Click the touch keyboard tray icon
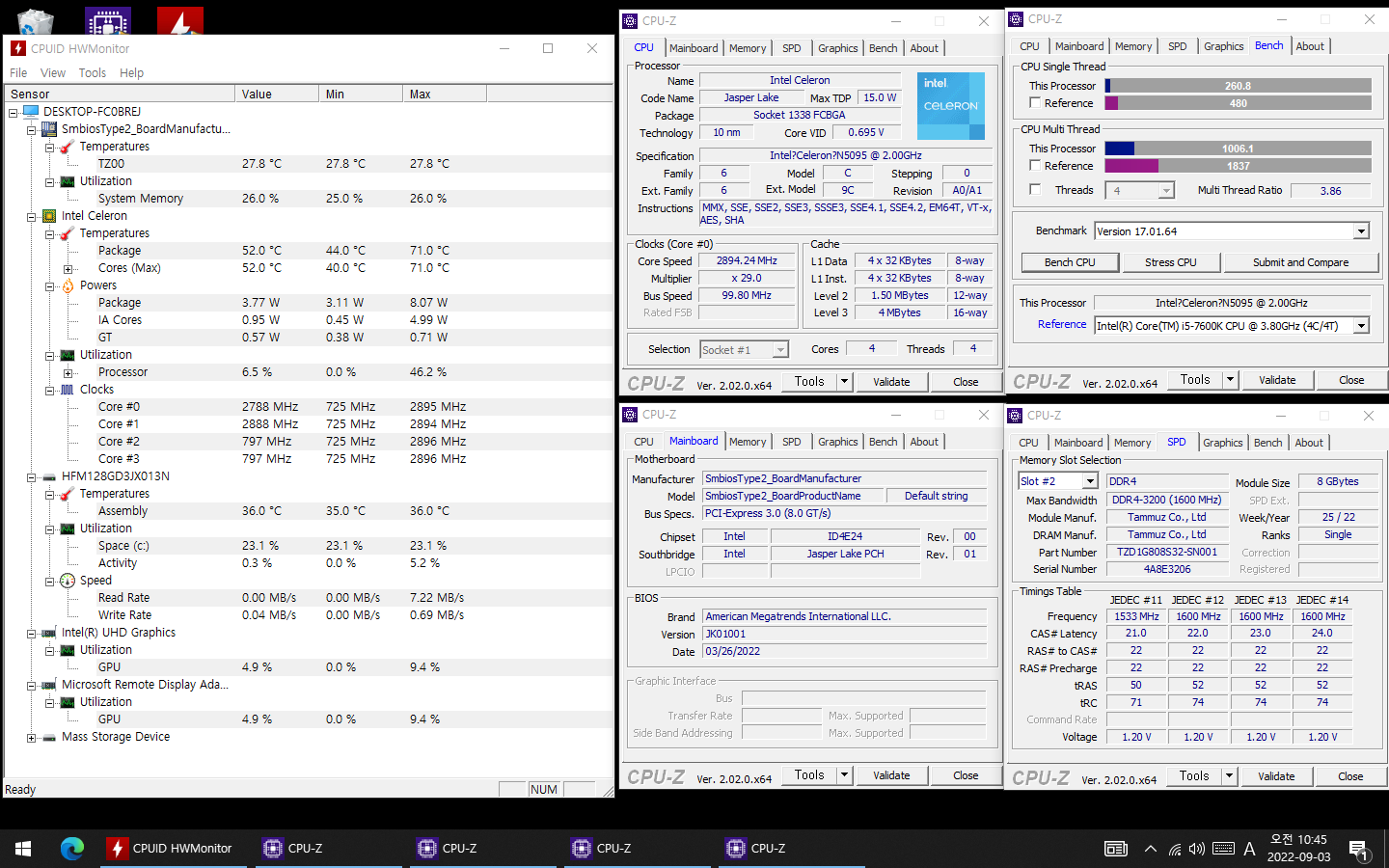This screenshot has width=1389, height=868. (x=1223, y=849)
